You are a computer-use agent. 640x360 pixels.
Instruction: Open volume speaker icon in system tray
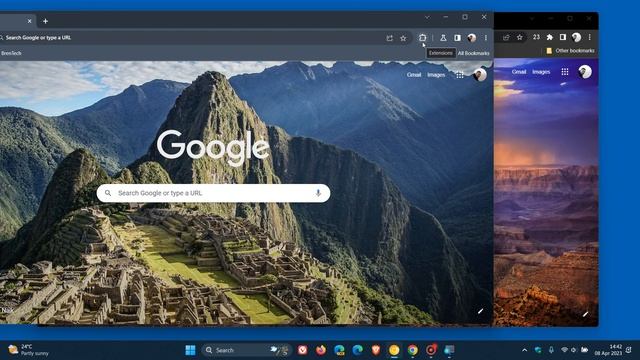tap(573, 350)
